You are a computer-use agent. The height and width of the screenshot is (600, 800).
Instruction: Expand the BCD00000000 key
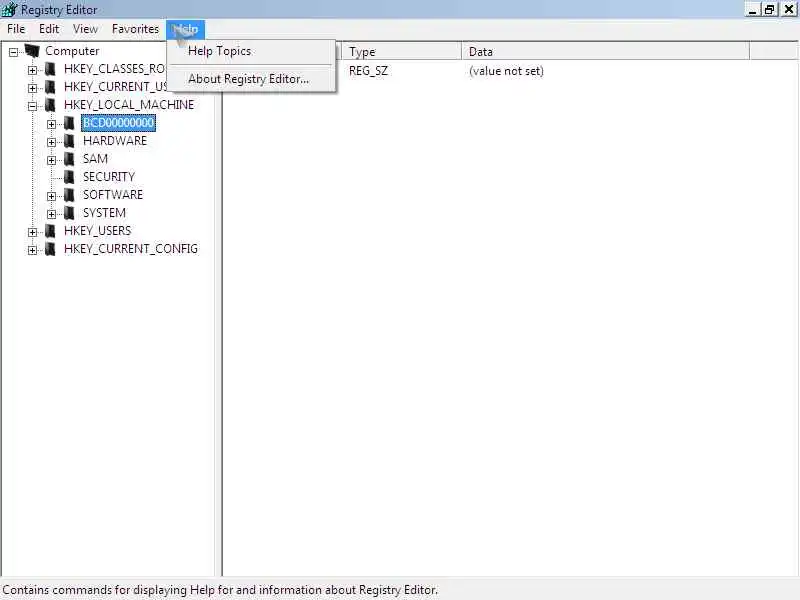point(52,124)
